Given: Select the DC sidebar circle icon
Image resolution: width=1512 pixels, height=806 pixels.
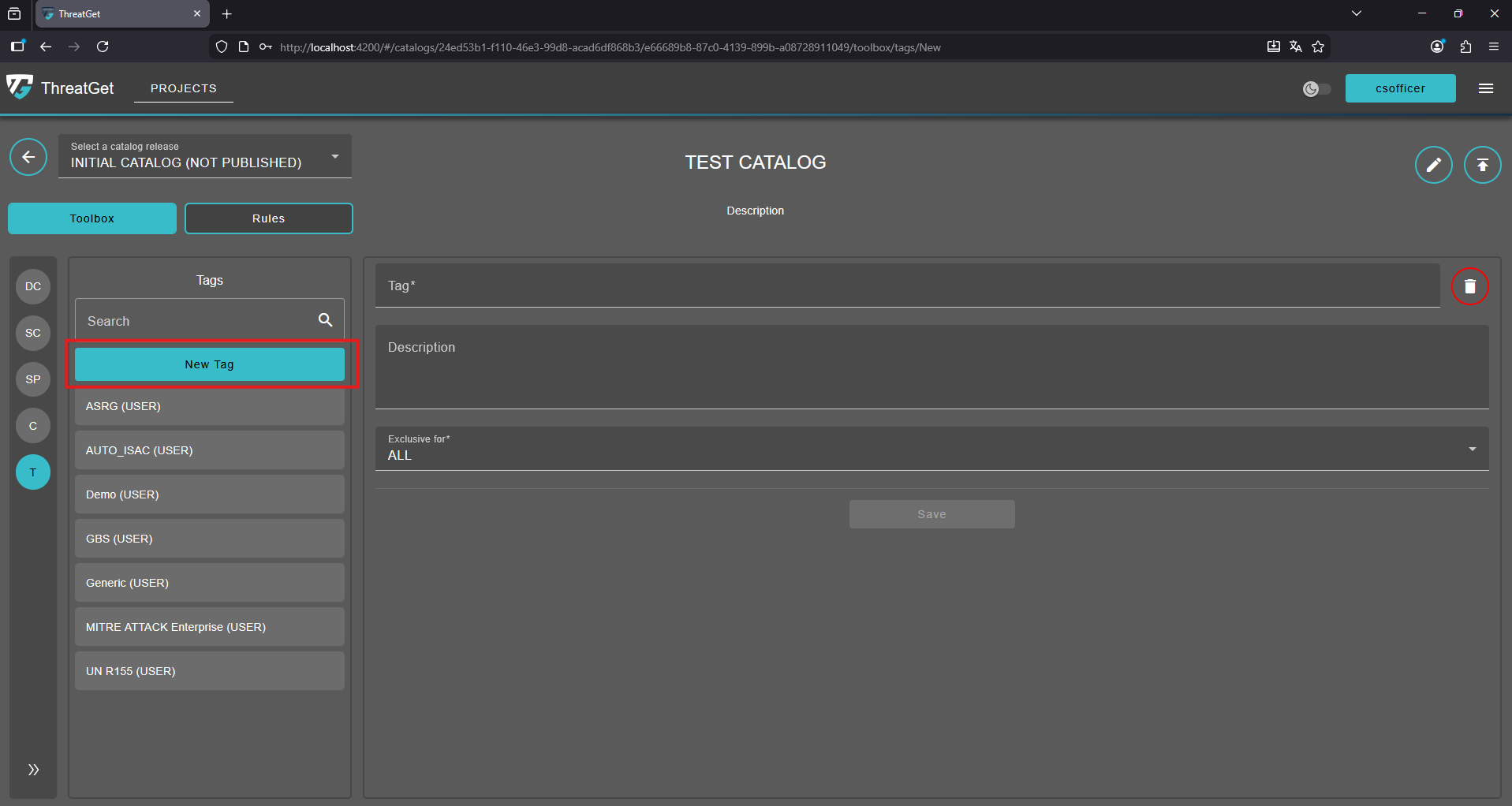Looking at the screenshot, I should click(x=33, y=286).
